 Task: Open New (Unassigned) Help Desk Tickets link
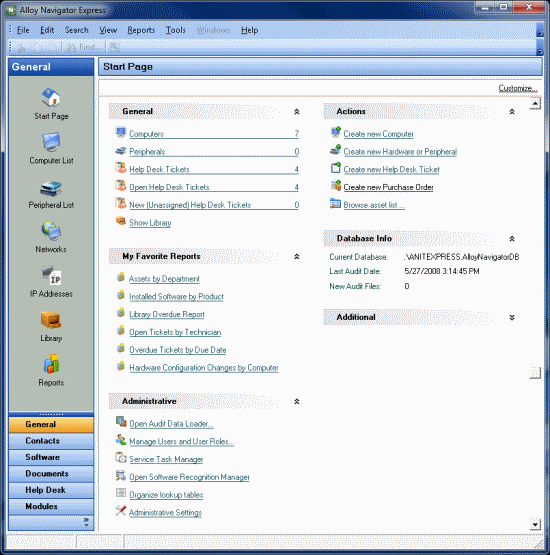[190, 205]
